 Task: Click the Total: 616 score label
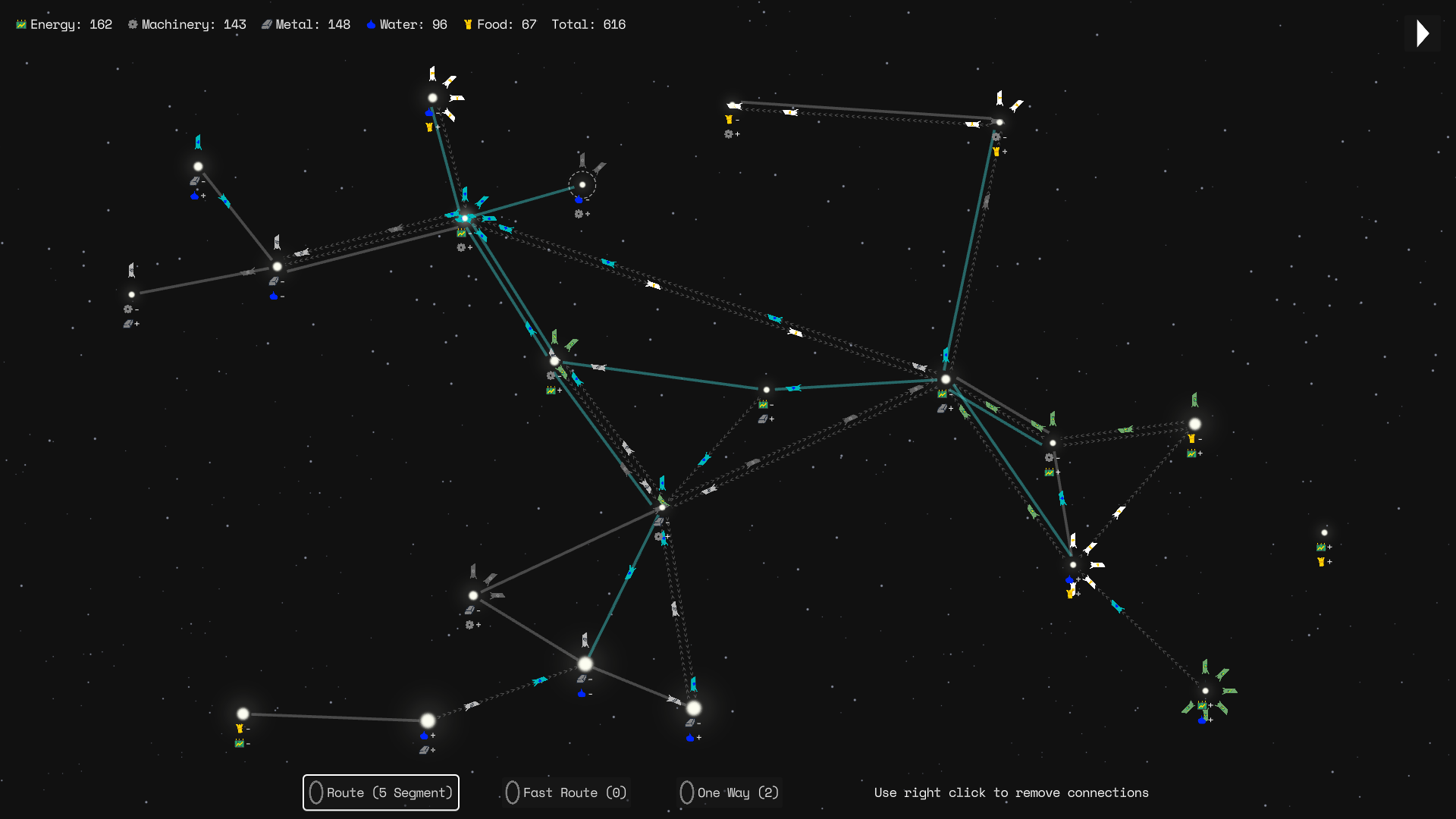(x=588, y=24)
